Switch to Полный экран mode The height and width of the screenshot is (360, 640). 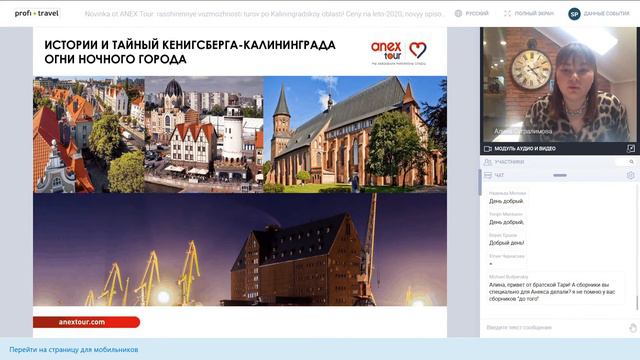(534, 13)
